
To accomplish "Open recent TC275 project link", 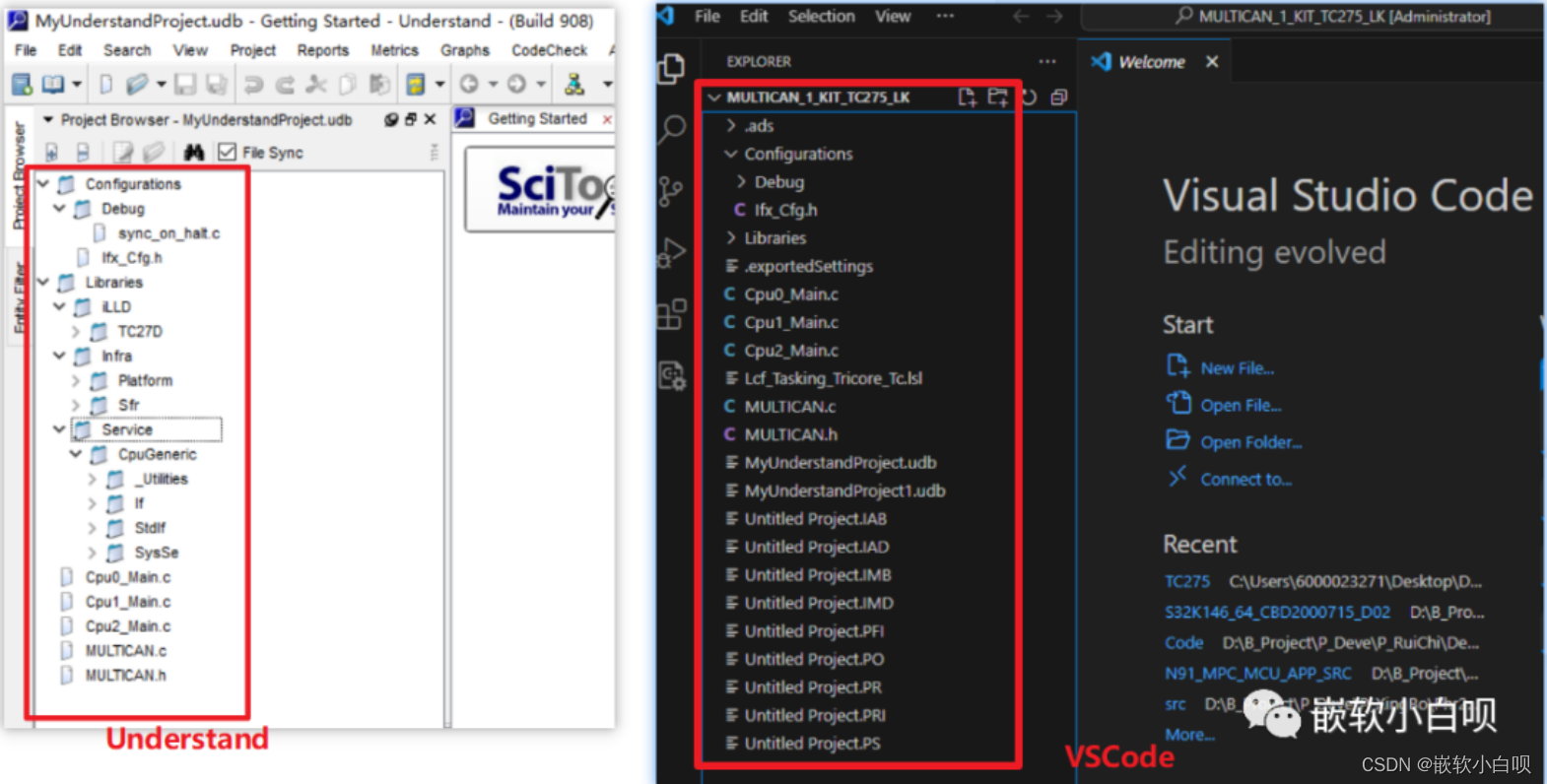I will tap(1186, 582).
